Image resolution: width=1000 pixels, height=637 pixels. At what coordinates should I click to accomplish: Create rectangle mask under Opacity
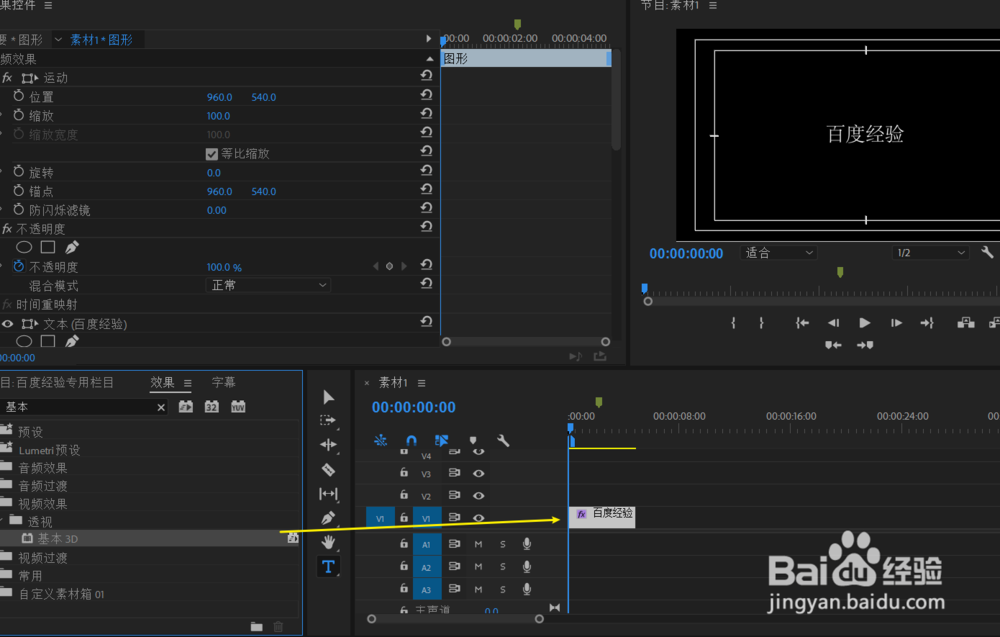pyautogui.click(x=48, y=247)
